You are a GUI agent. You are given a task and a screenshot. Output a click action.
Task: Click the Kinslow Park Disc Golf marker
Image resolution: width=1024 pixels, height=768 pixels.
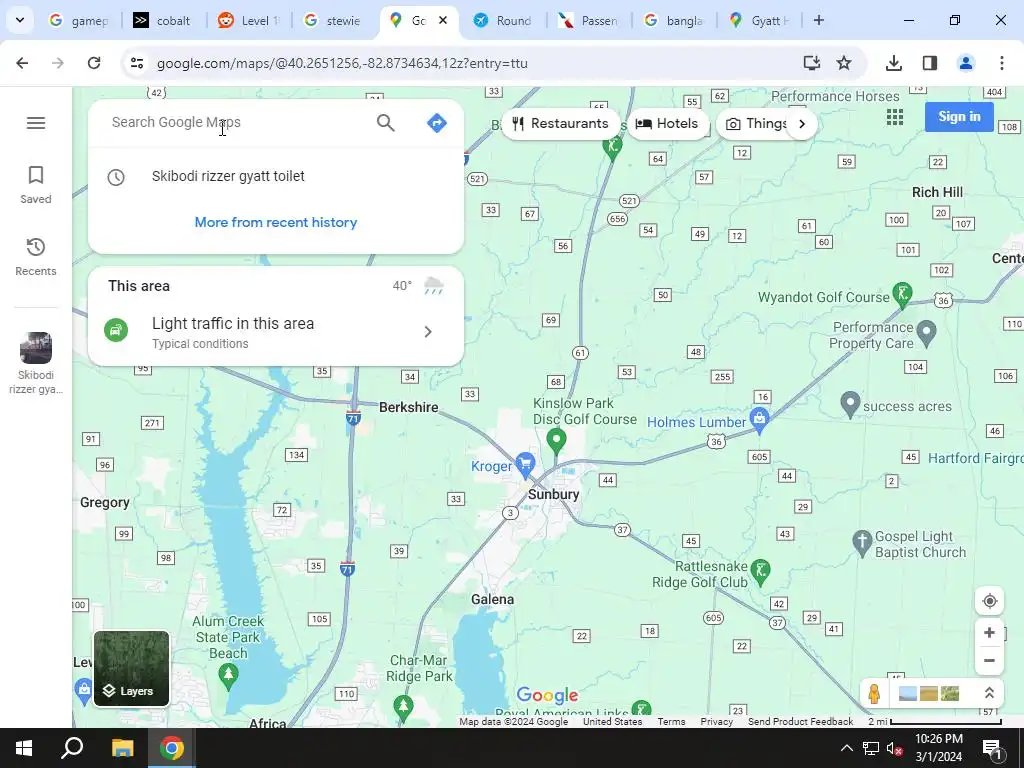pyautogui.click(x=556, y=440)
